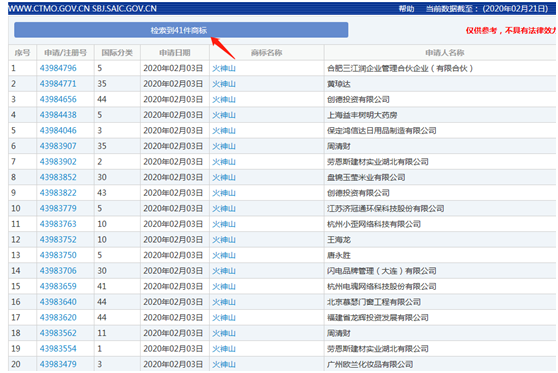Click the 当前数据截至 date text
Image resolution: width=558 pixels, height=373 pixels.
coord(487,9)
